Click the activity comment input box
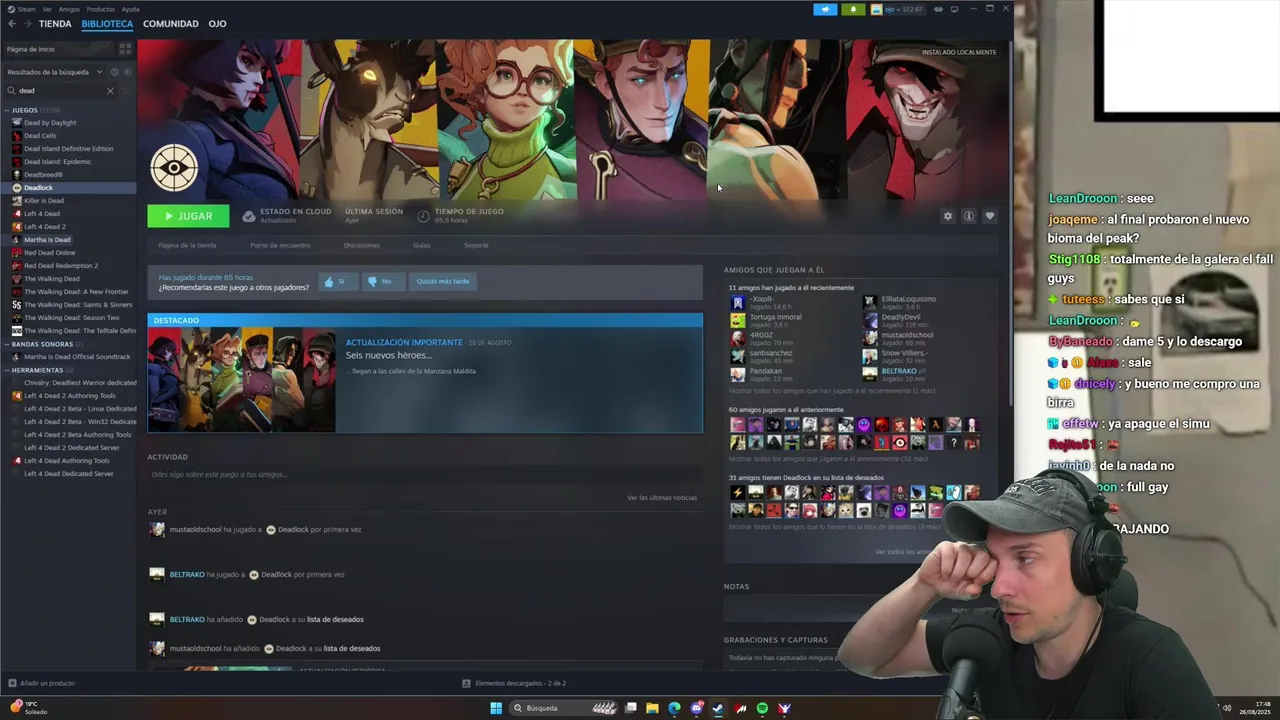The image size is (1280, 720). [x=425, y=475]
